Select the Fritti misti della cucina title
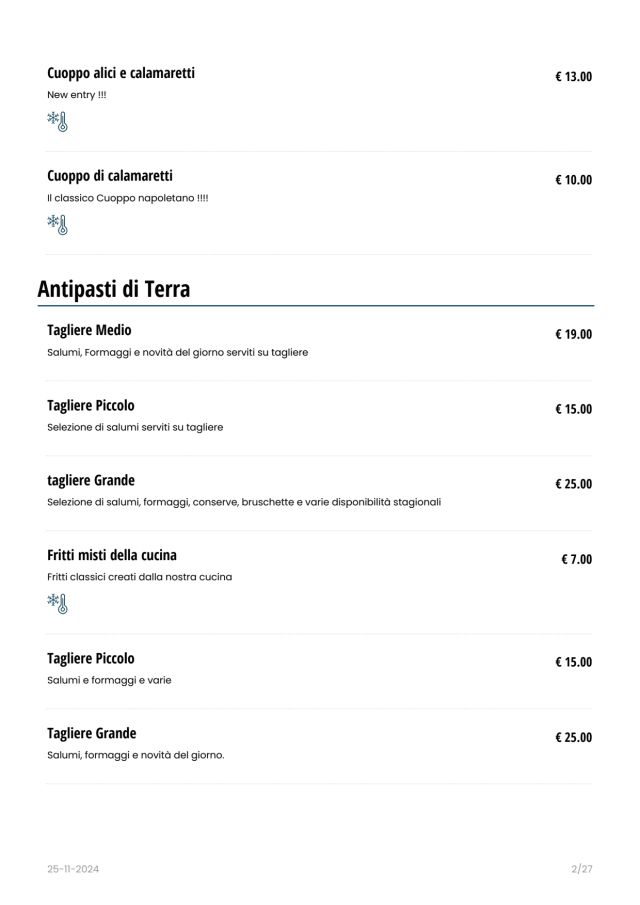Image resolution: width=640 pixels, height=905 pixels. click(x=112, y=555)
